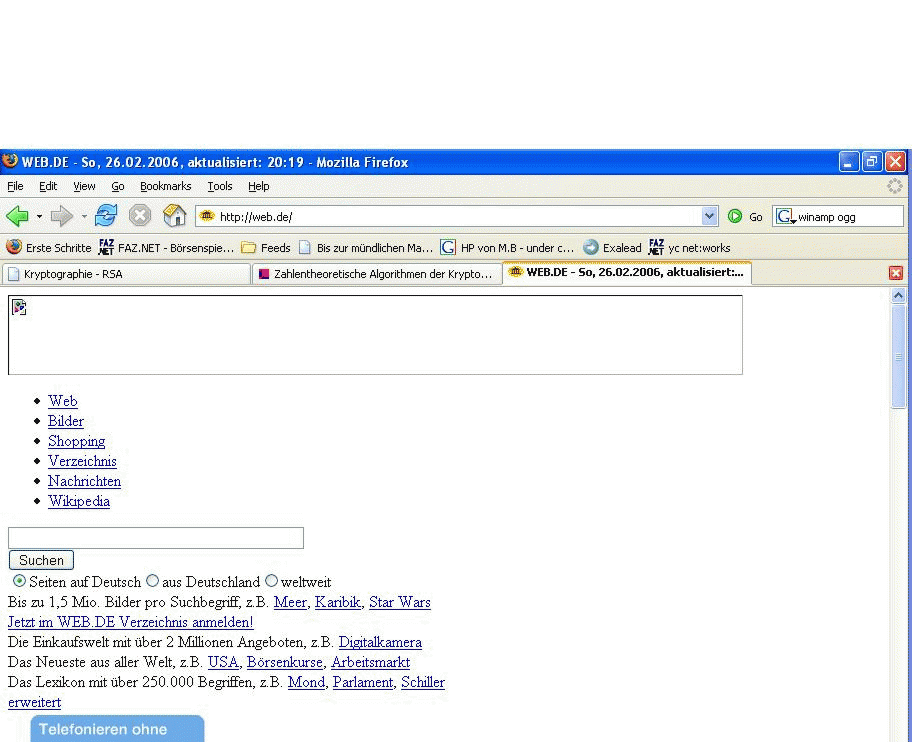Open the Back button history dropdown arrow
The width and height of the screenshot is (912, 742).
[39, 217]
